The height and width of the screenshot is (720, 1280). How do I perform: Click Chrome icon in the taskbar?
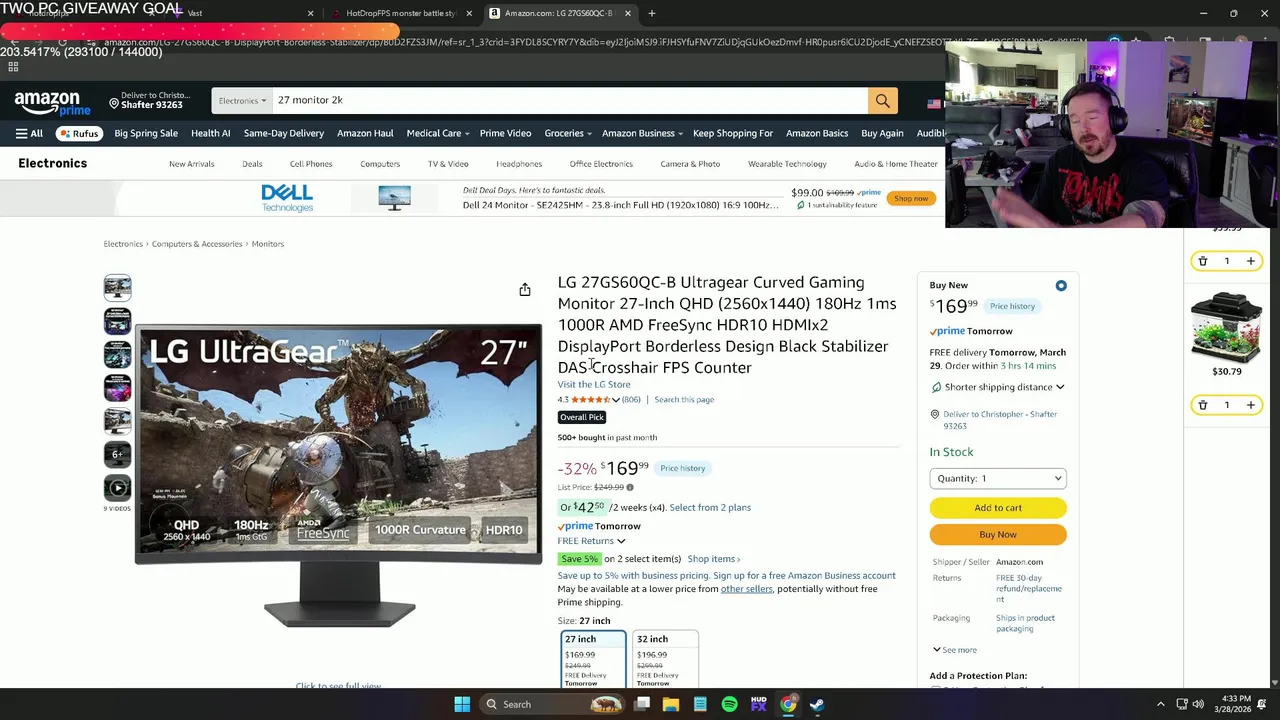click(x=788, y=704)
